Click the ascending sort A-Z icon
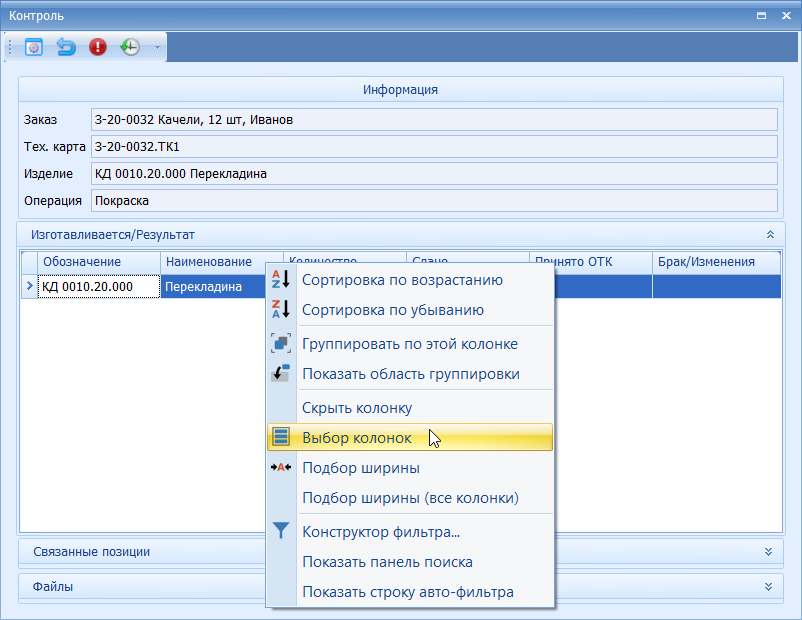Screen dimensions: 802x620 [x=281, y=280]
